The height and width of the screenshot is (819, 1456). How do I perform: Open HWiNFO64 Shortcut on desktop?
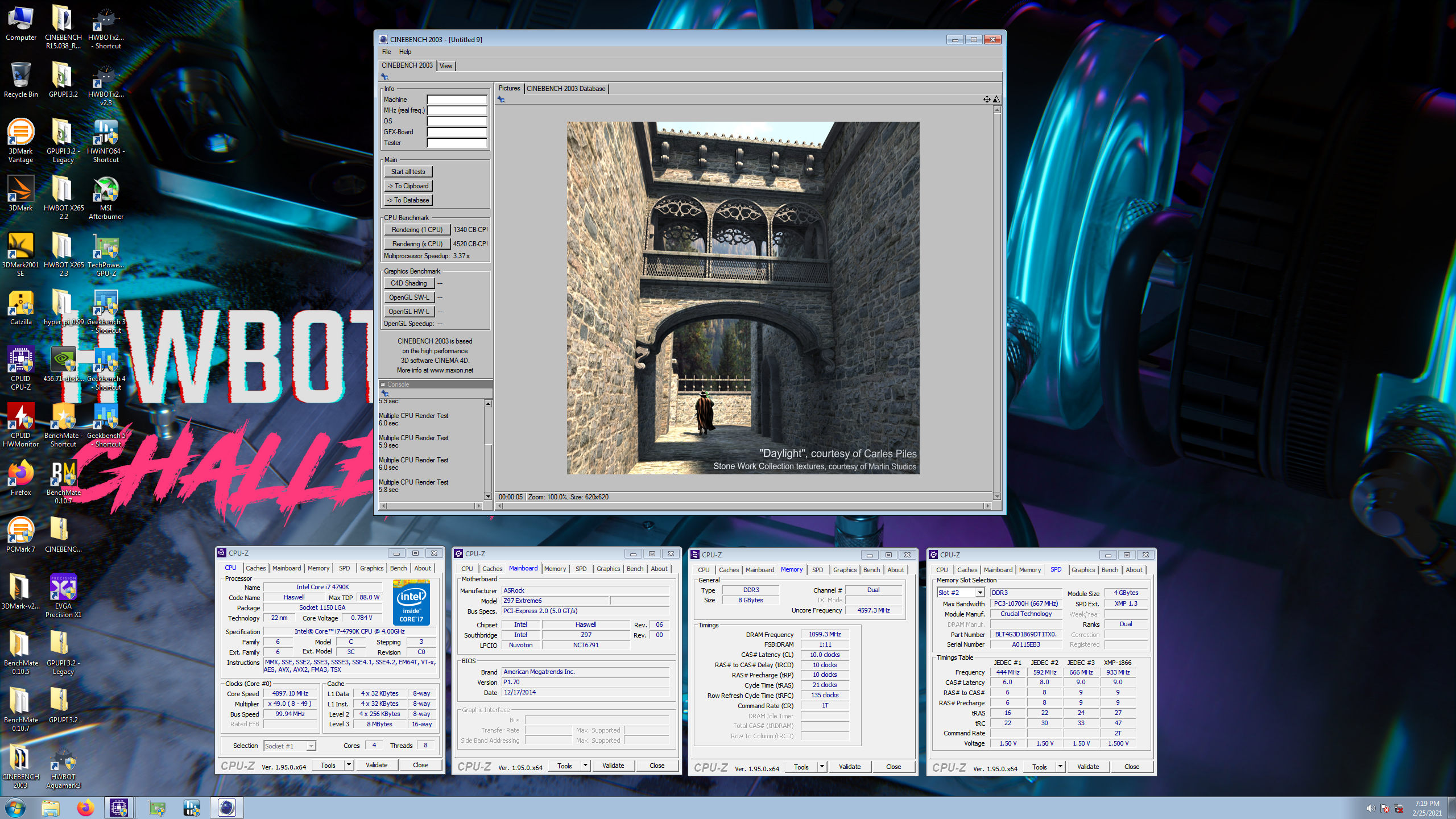pyautogui.click(x=106, y=140)
